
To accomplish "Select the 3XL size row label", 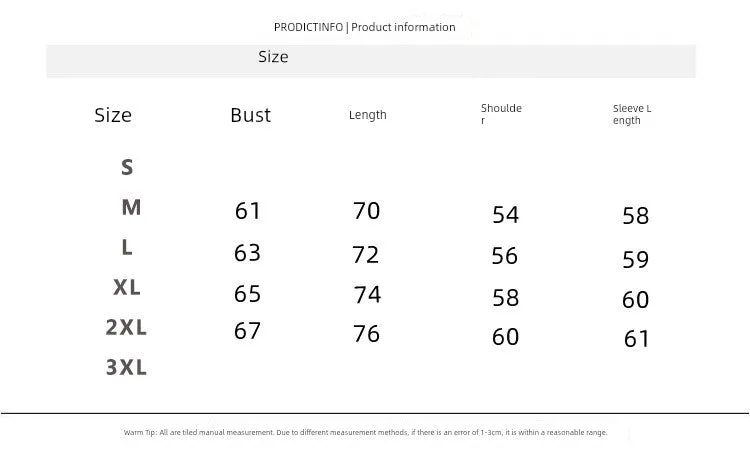I will coord(126,367).
